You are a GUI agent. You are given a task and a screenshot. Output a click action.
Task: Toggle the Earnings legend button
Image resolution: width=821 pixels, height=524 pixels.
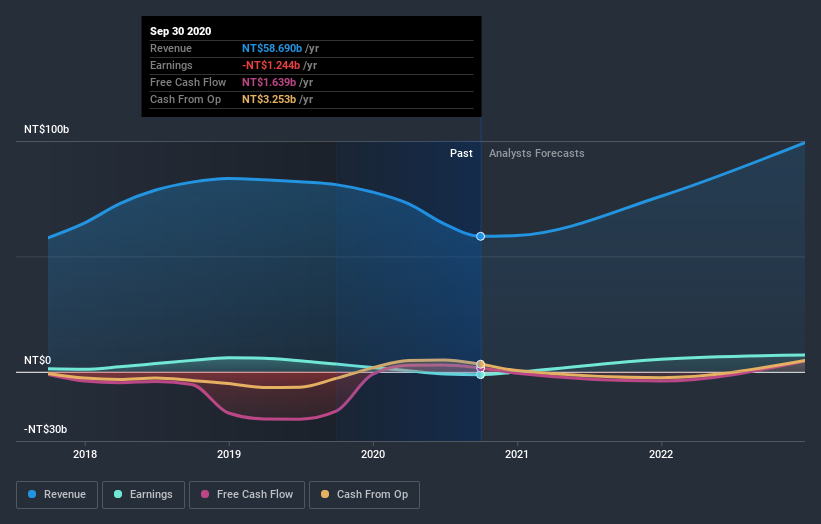(x=143, y=495)
